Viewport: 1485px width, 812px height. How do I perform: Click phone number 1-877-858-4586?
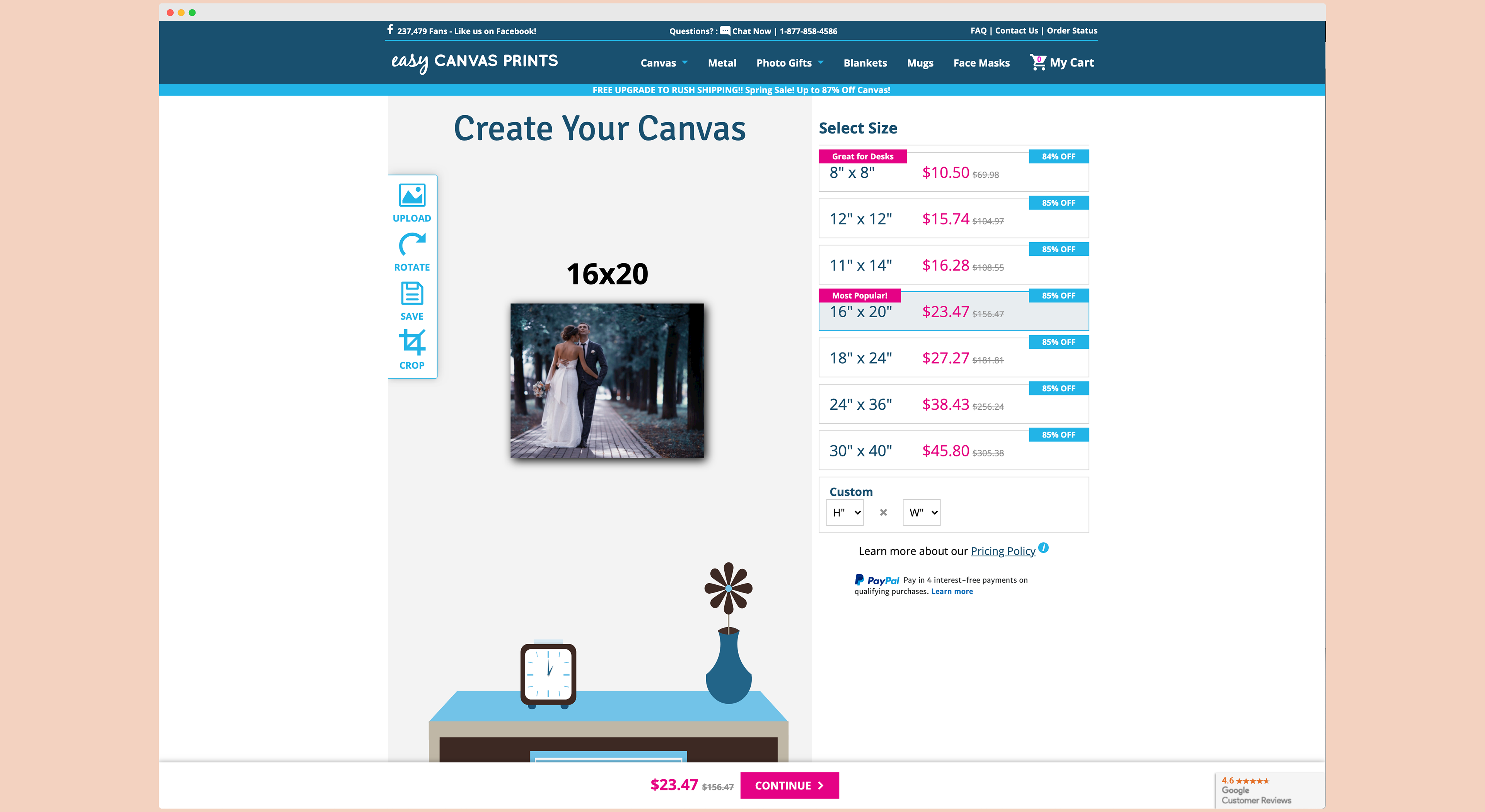807,31
